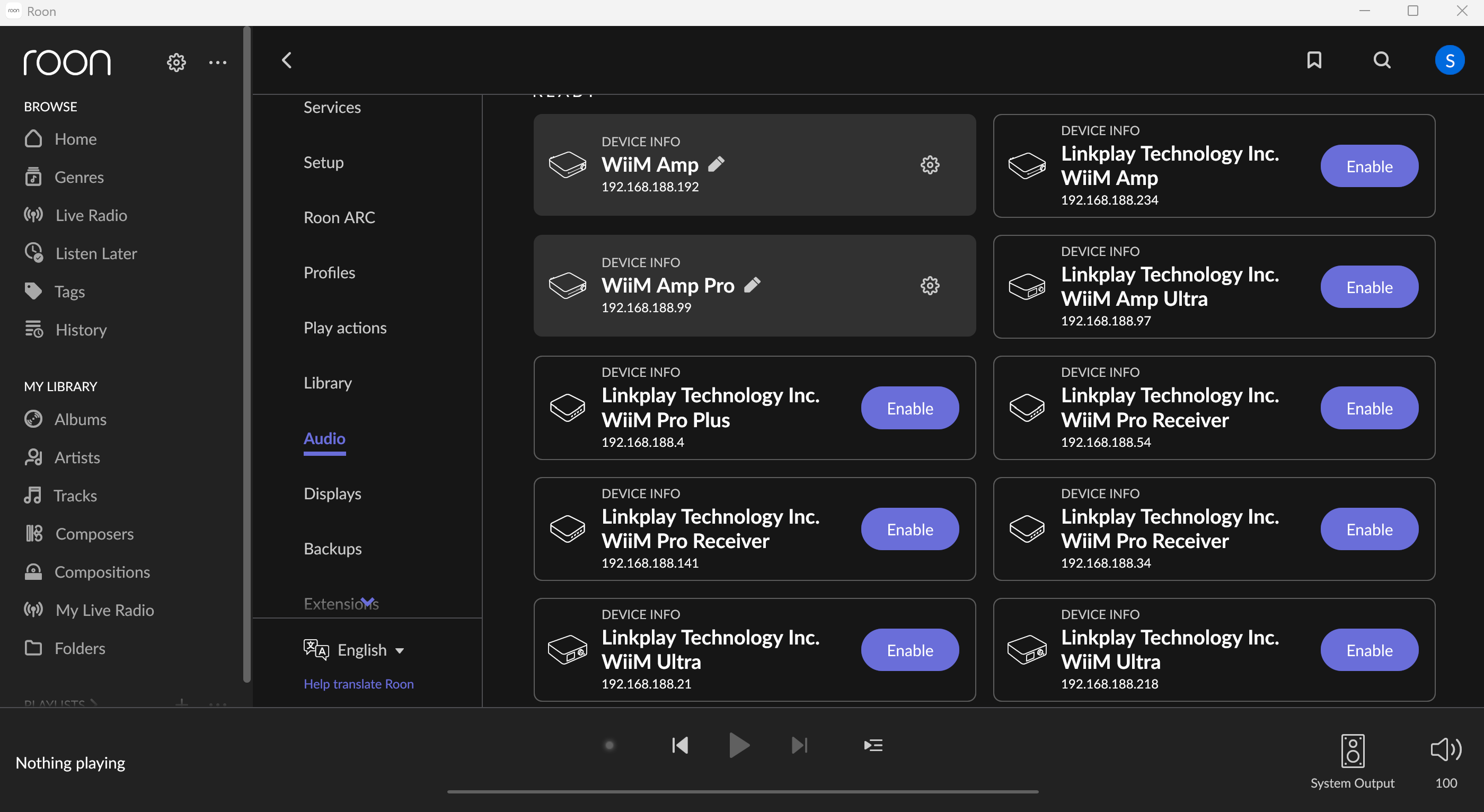The height and width of the screenshot is (812, 1484).
Task: Open the queue icon in playback bar
Action: pos(873,746)
